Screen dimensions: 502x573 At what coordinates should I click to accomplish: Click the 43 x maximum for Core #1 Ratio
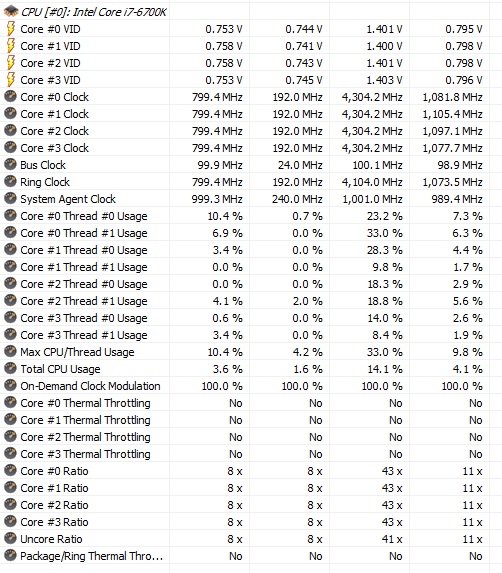(x=392, y=488)
